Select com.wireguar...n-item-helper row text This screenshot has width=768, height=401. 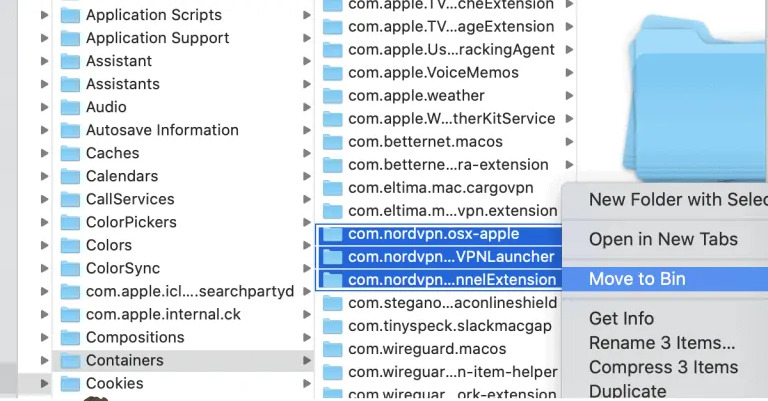point(453,372)
